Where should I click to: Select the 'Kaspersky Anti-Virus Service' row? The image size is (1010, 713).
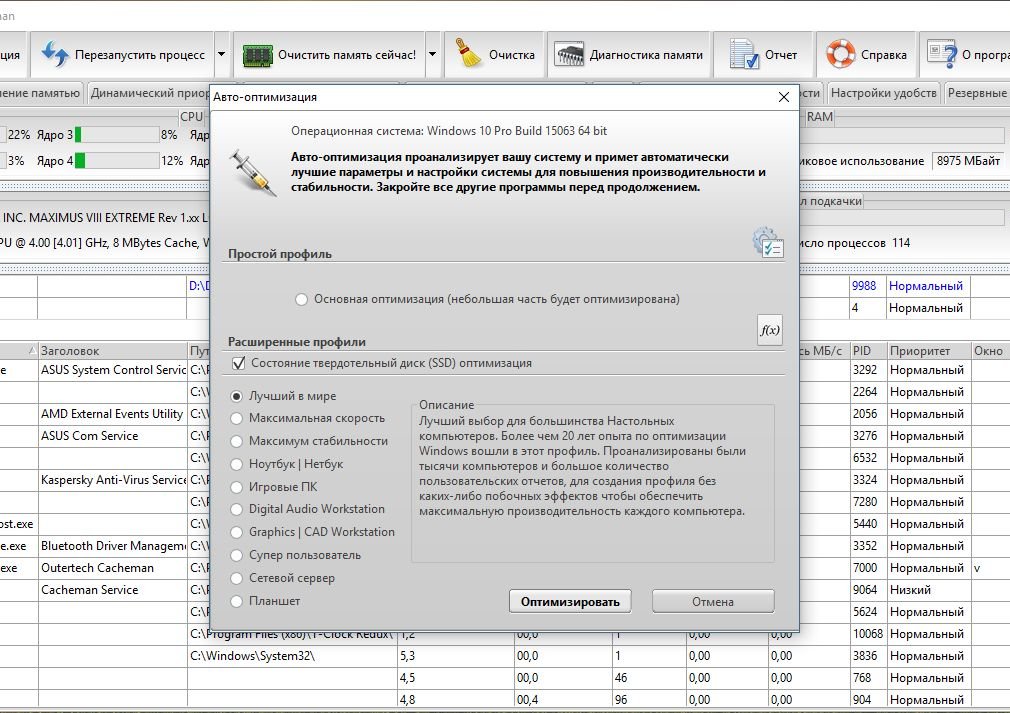click(113, 480)
